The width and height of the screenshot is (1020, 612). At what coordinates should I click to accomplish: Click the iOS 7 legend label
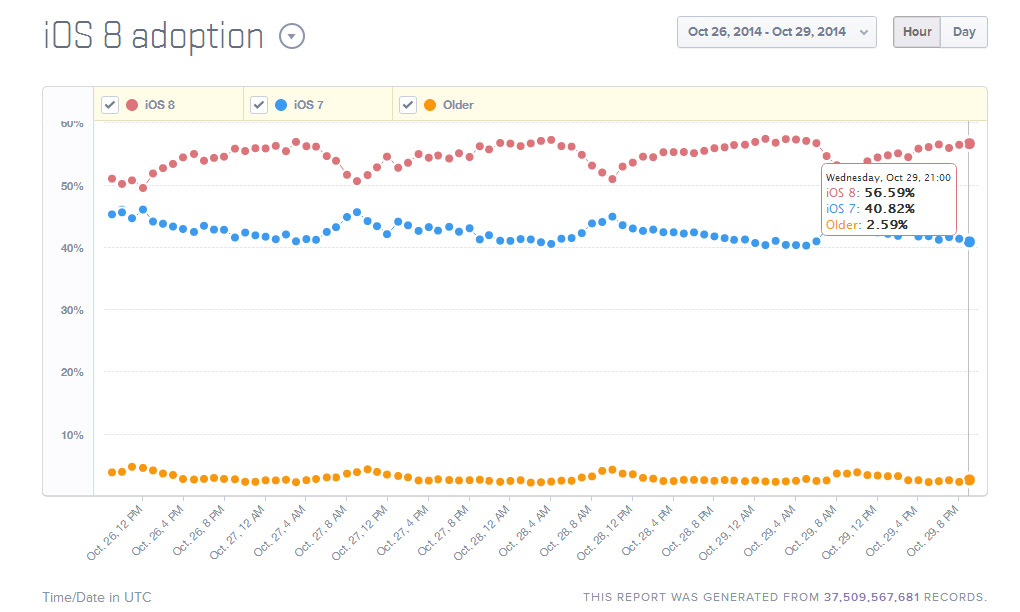tap(309, 105)
